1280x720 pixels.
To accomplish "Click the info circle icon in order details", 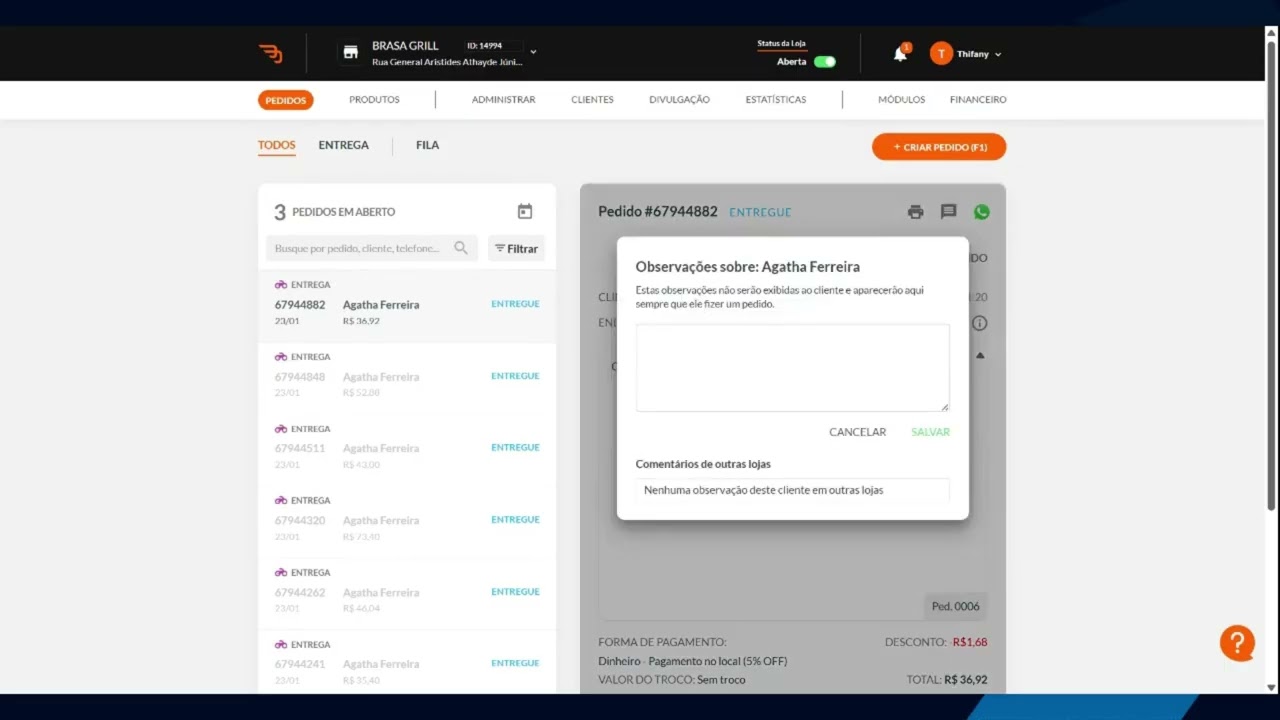I will (980, 323).
